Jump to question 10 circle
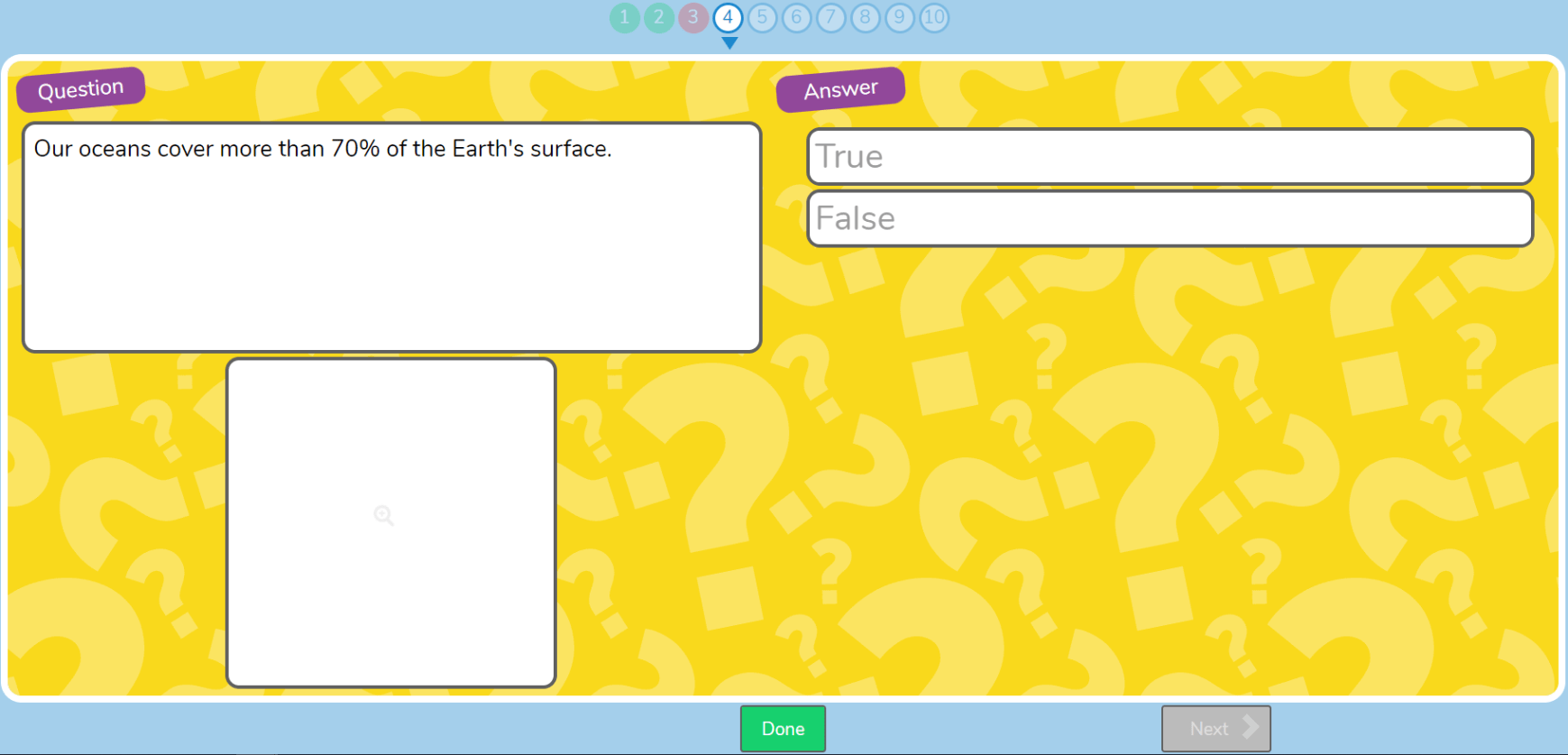Image resolution: width=1568 pixels, height=755 pixels. pos(934,17)
